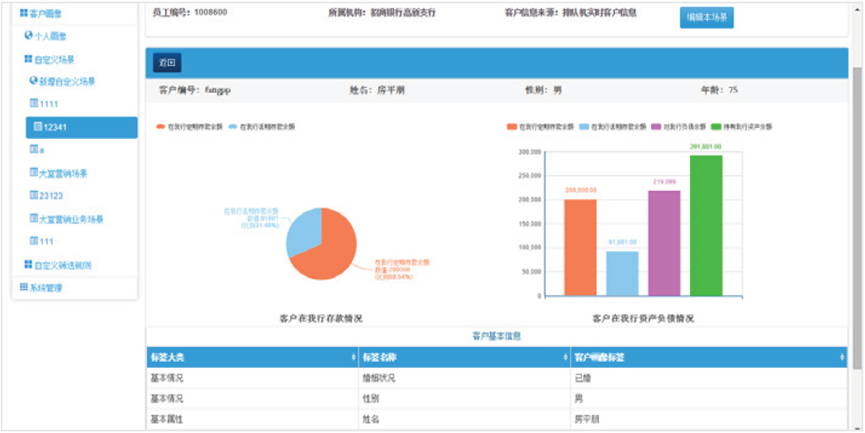Sort table by 标签大类 column arrow
865x433 pixels.
pyautogui.click(x=354, y=357)
